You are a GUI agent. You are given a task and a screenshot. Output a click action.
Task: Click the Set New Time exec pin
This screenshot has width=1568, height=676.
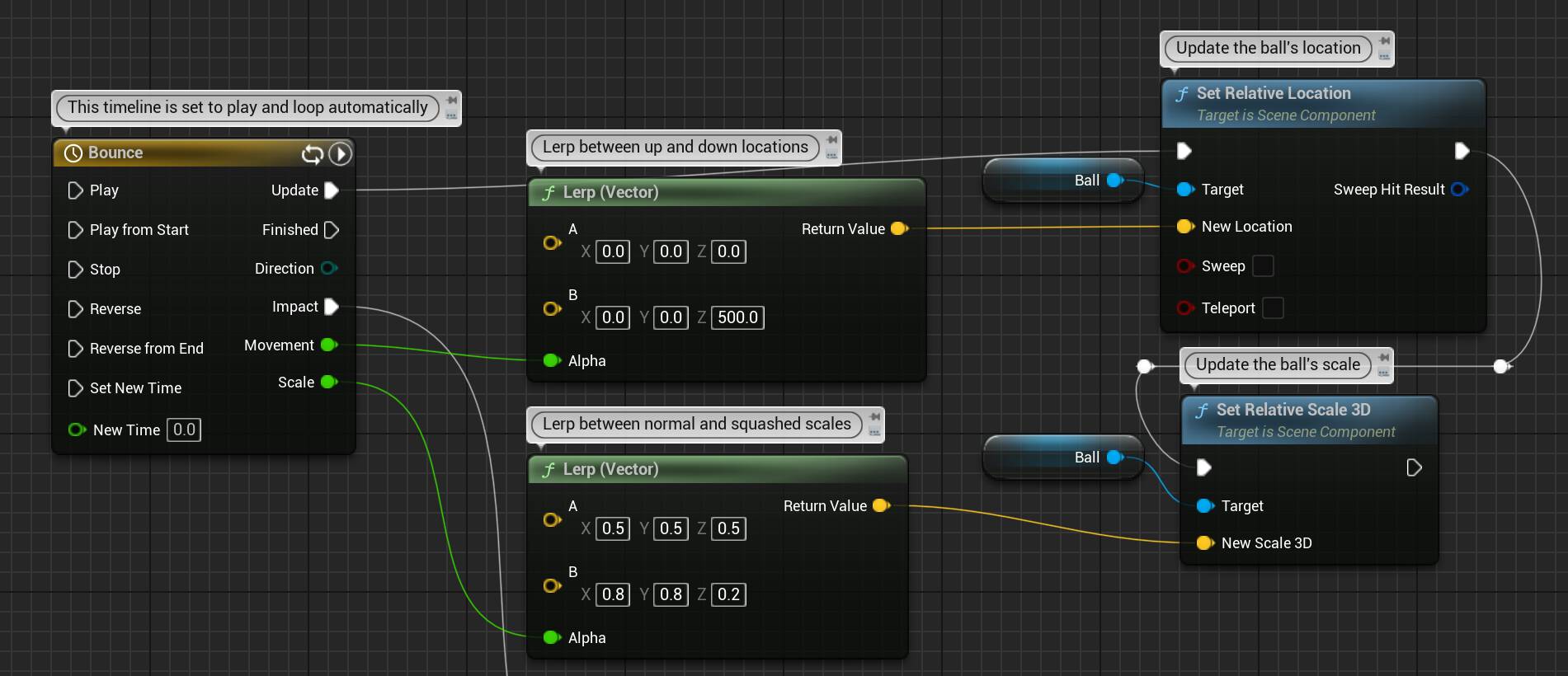click(75, 388)
